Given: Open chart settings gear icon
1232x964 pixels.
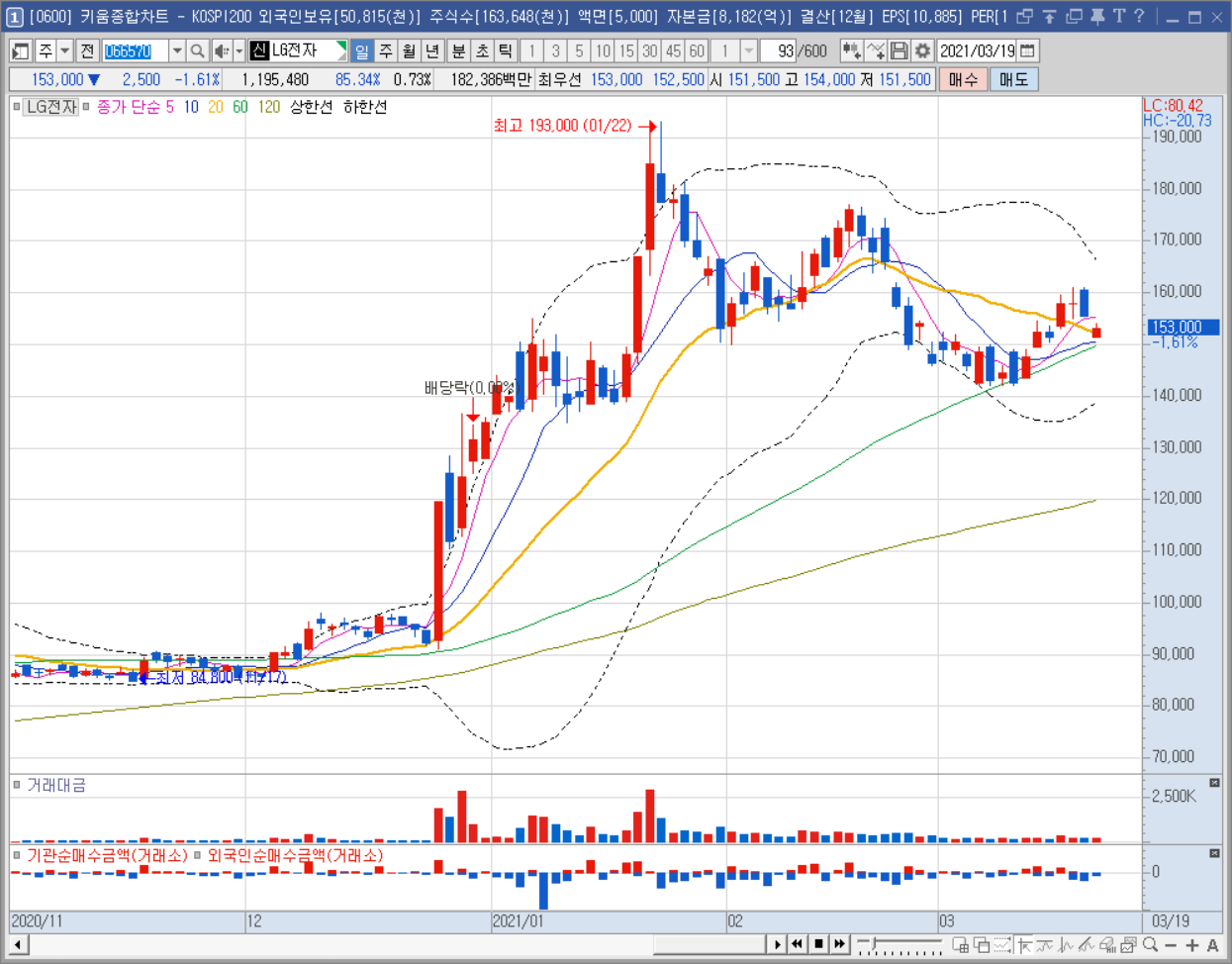Looking at the screenshot, I should (922, 50).
